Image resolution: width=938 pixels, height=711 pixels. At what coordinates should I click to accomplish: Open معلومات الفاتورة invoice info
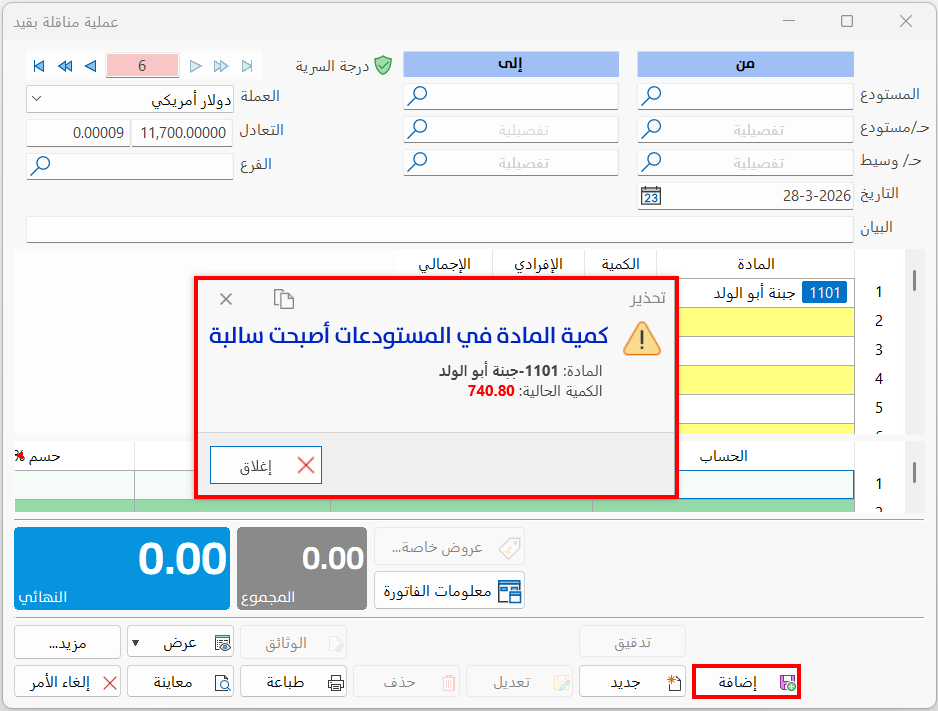click(x=450, y=591)
